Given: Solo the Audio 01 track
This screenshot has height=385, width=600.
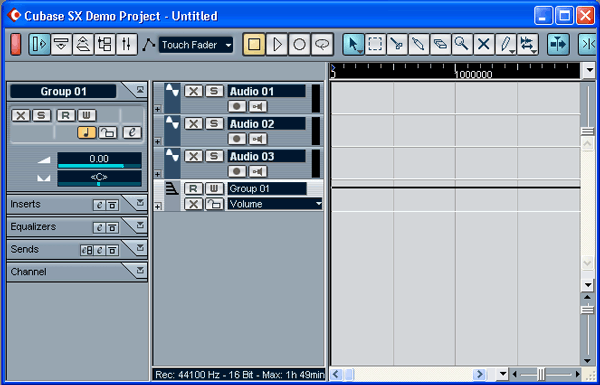Looking at the screenshot, I should (215, 91).
